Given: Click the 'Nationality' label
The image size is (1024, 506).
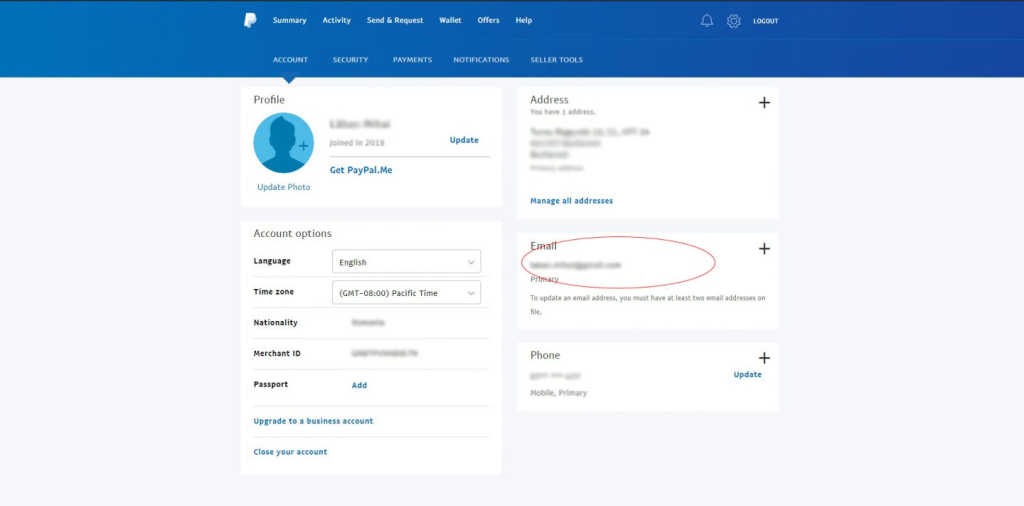Looking at the screenshot, I should (x=276, y=323).
